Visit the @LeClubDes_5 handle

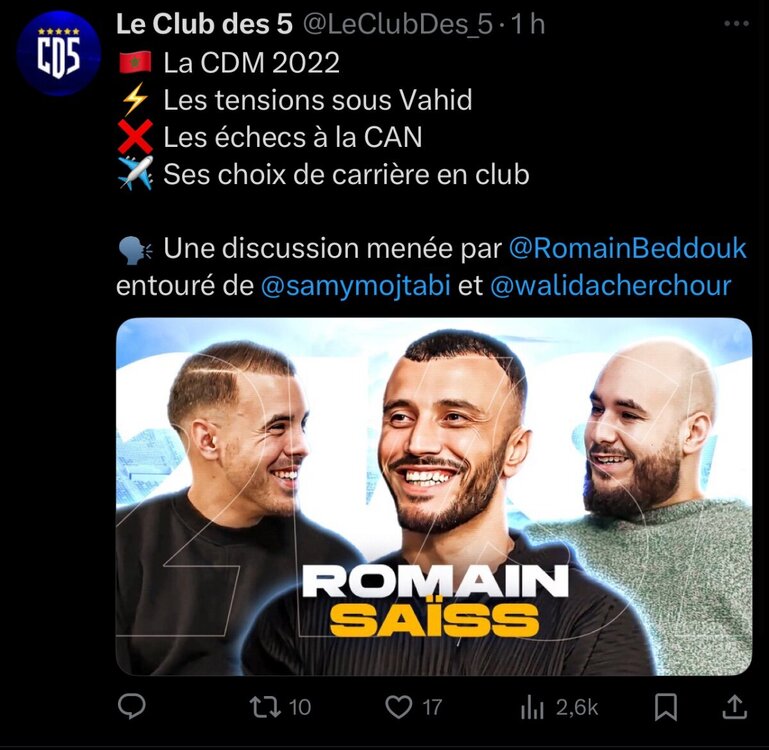click(397, 25)
